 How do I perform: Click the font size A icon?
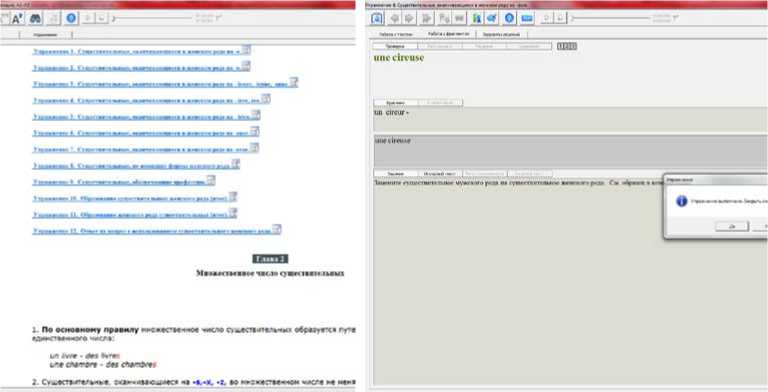(x=17, y=19)
